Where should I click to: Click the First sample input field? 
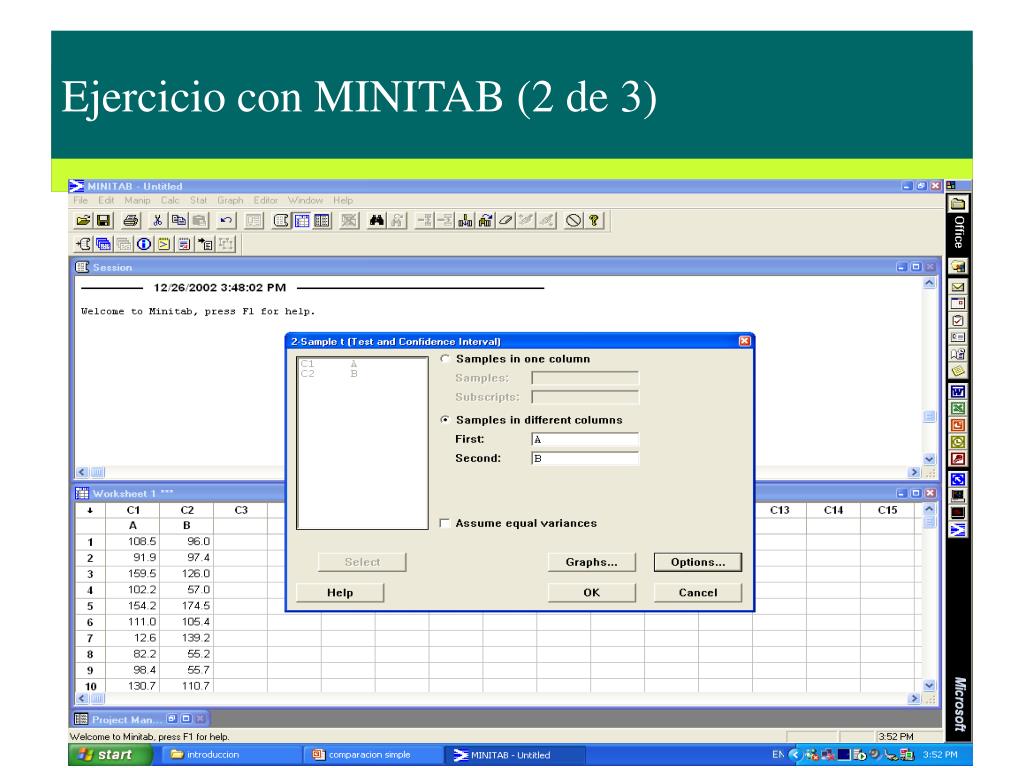(x=585, y=440)
